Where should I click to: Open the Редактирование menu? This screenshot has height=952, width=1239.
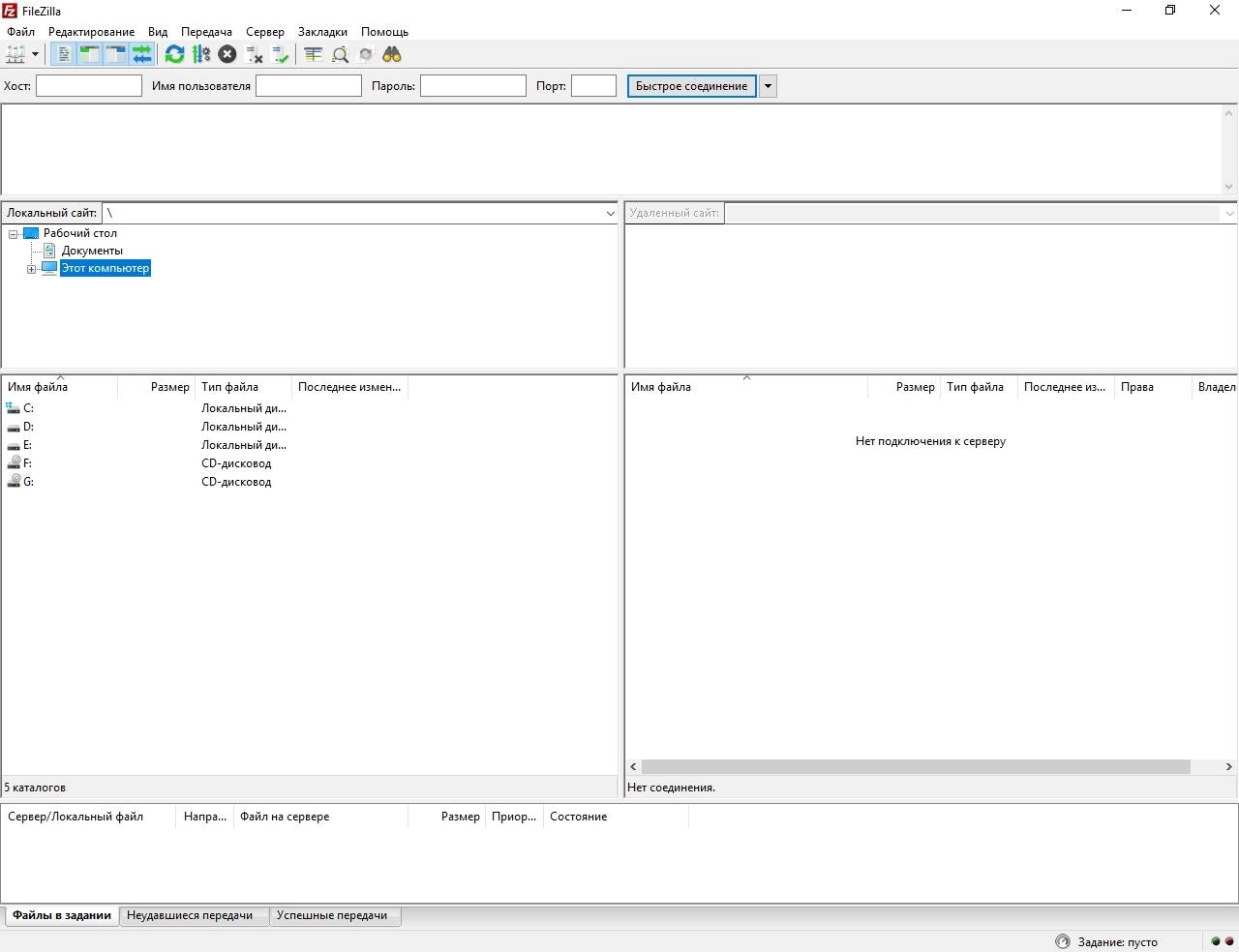[92, 32]
